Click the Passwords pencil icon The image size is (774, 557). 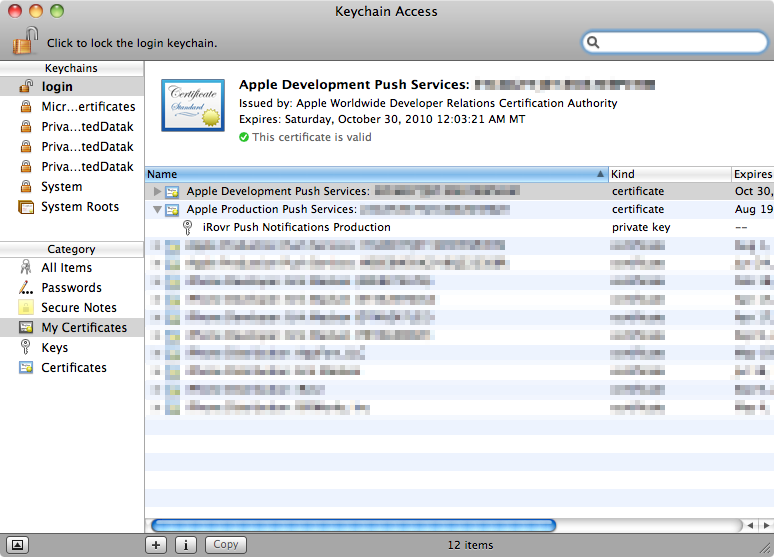click(x=26, y=287)
